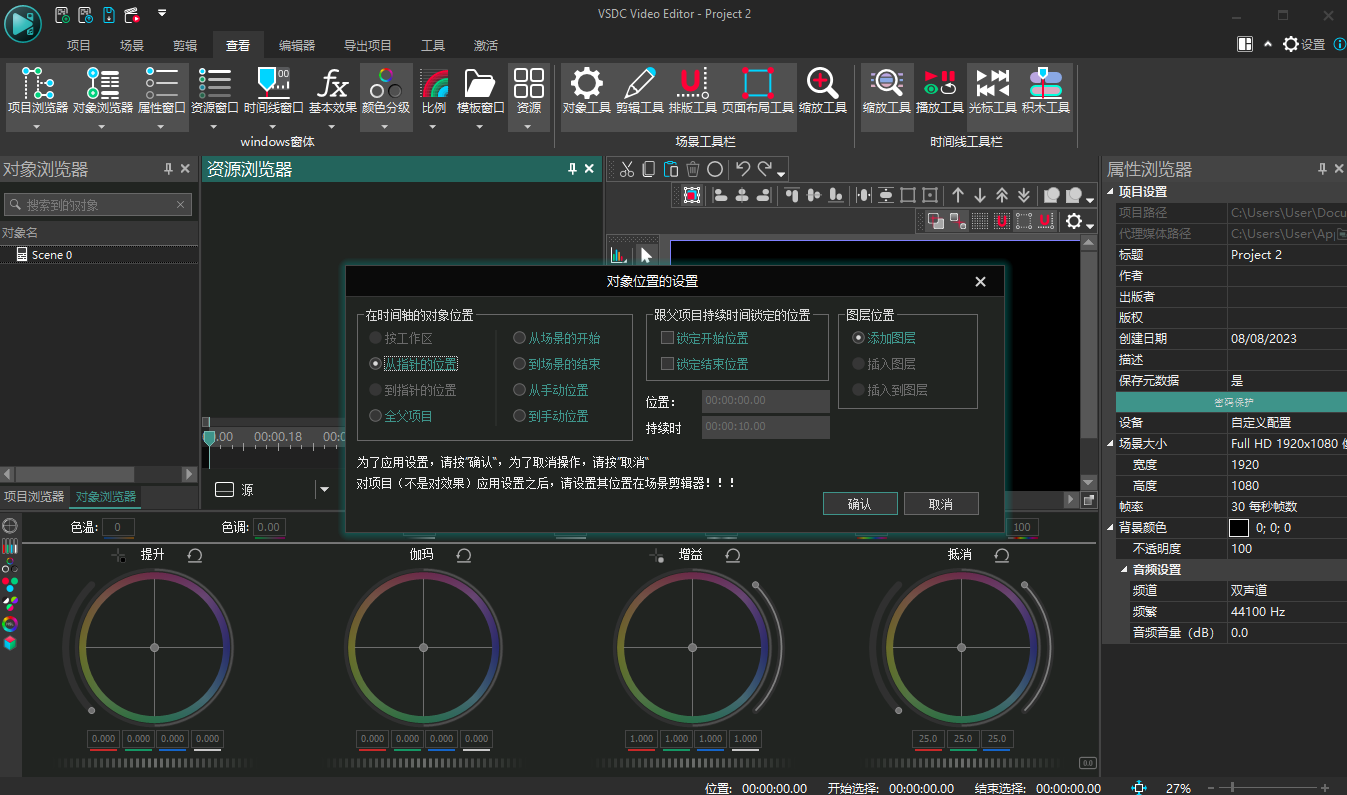Click the 背景颜色 black swatch
1347x795 pixels.
[1239, 528]
